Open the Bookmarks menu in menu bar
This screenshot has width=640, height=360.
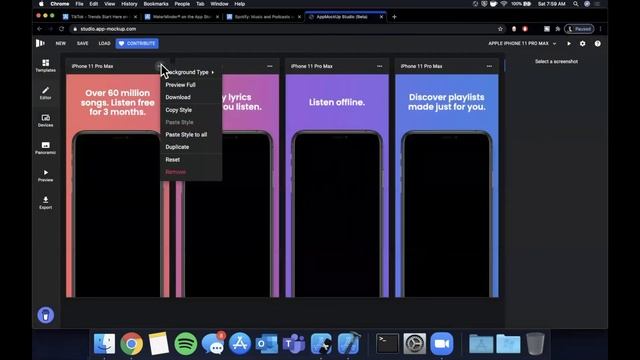tap(156, 4)
